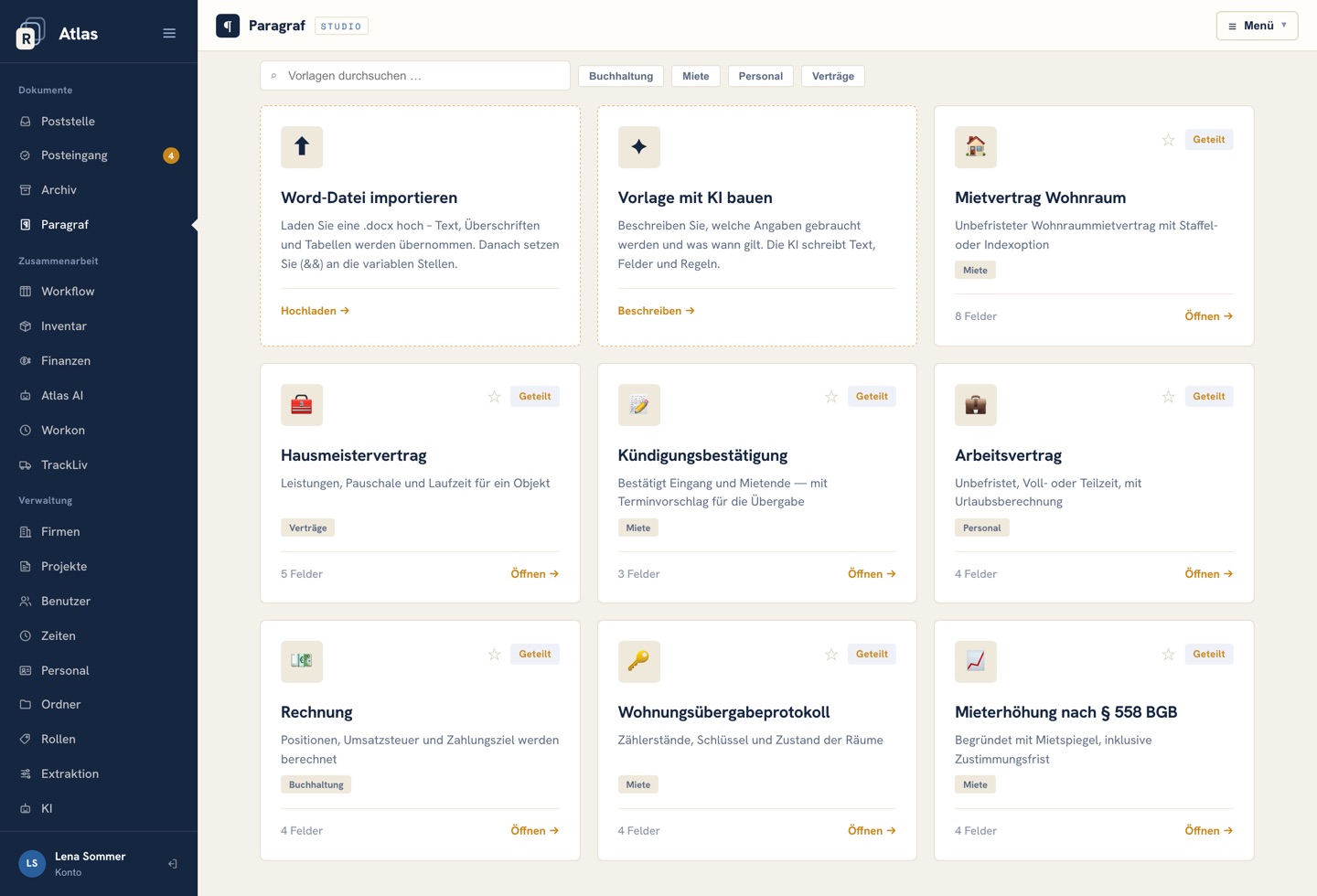This screenshot has width=1317, height=896.
Task: Open the Mieterhöhung nach § 558 BGB template
Action: click(1208, 831)
